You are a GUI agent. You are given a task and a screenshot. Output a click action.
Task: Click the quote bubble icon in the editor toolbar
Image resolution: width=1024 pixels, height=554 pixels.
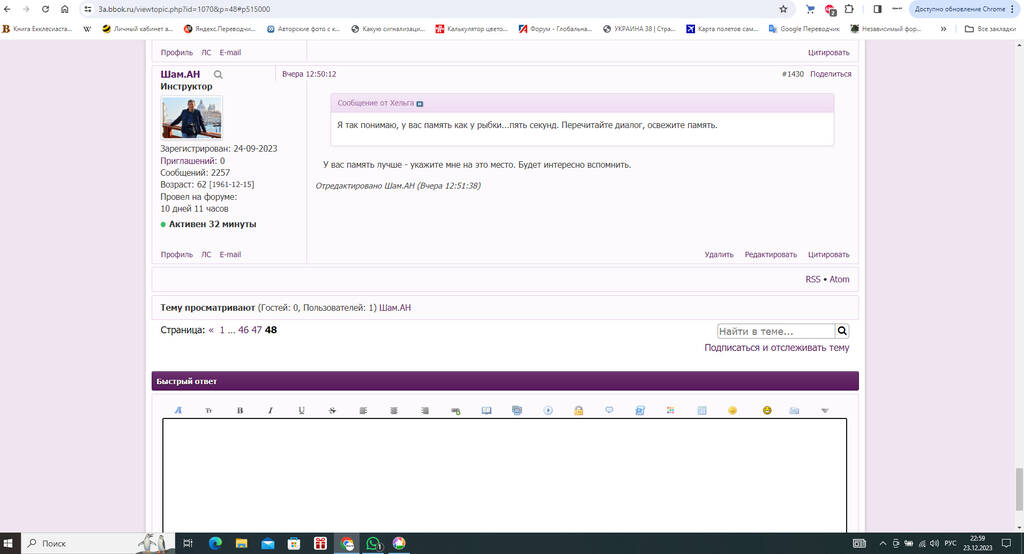pyautogui.click(x=609, y=410)
